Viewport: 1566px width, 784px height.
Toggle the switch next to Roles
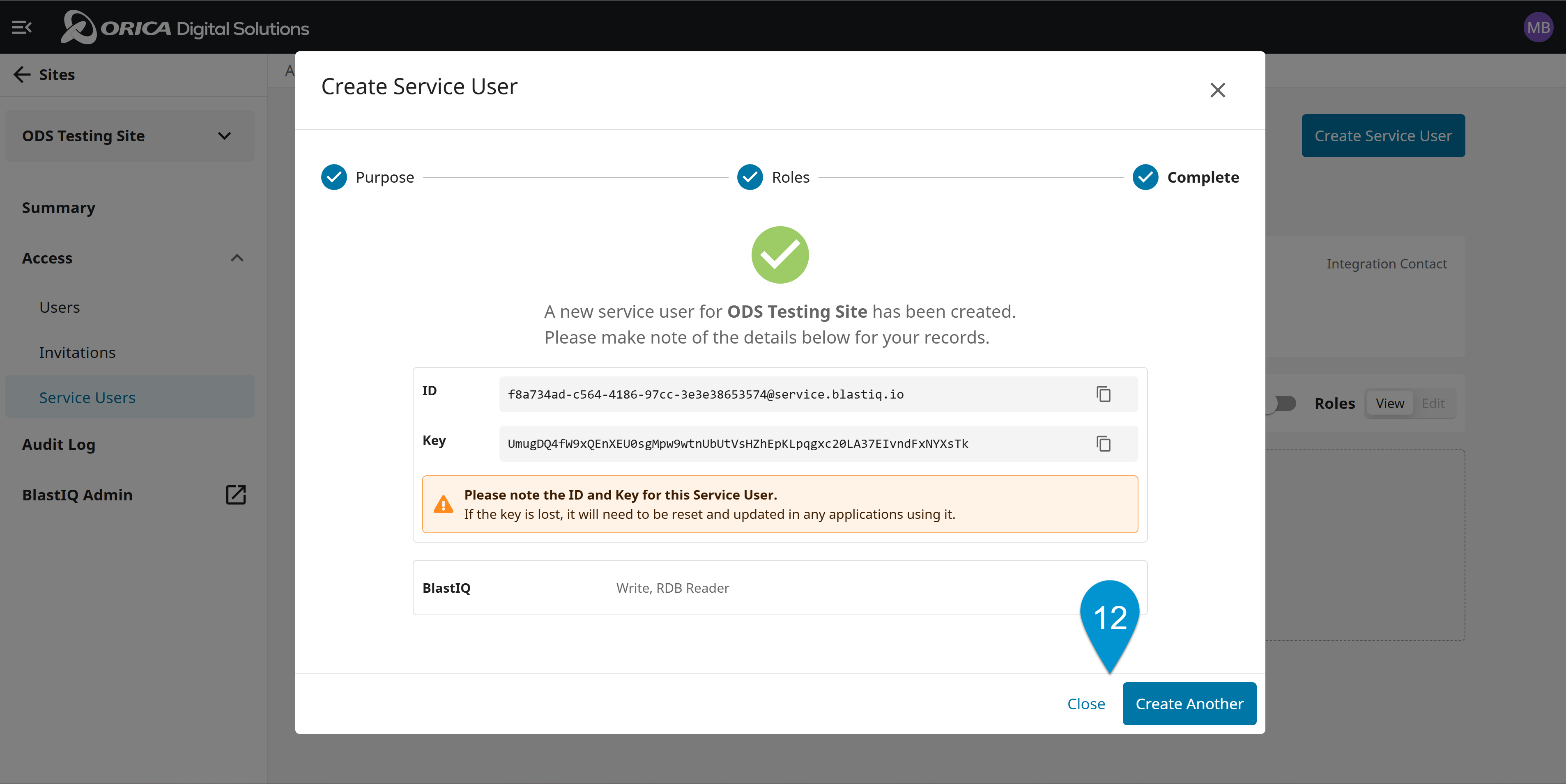click(1281, 403)
